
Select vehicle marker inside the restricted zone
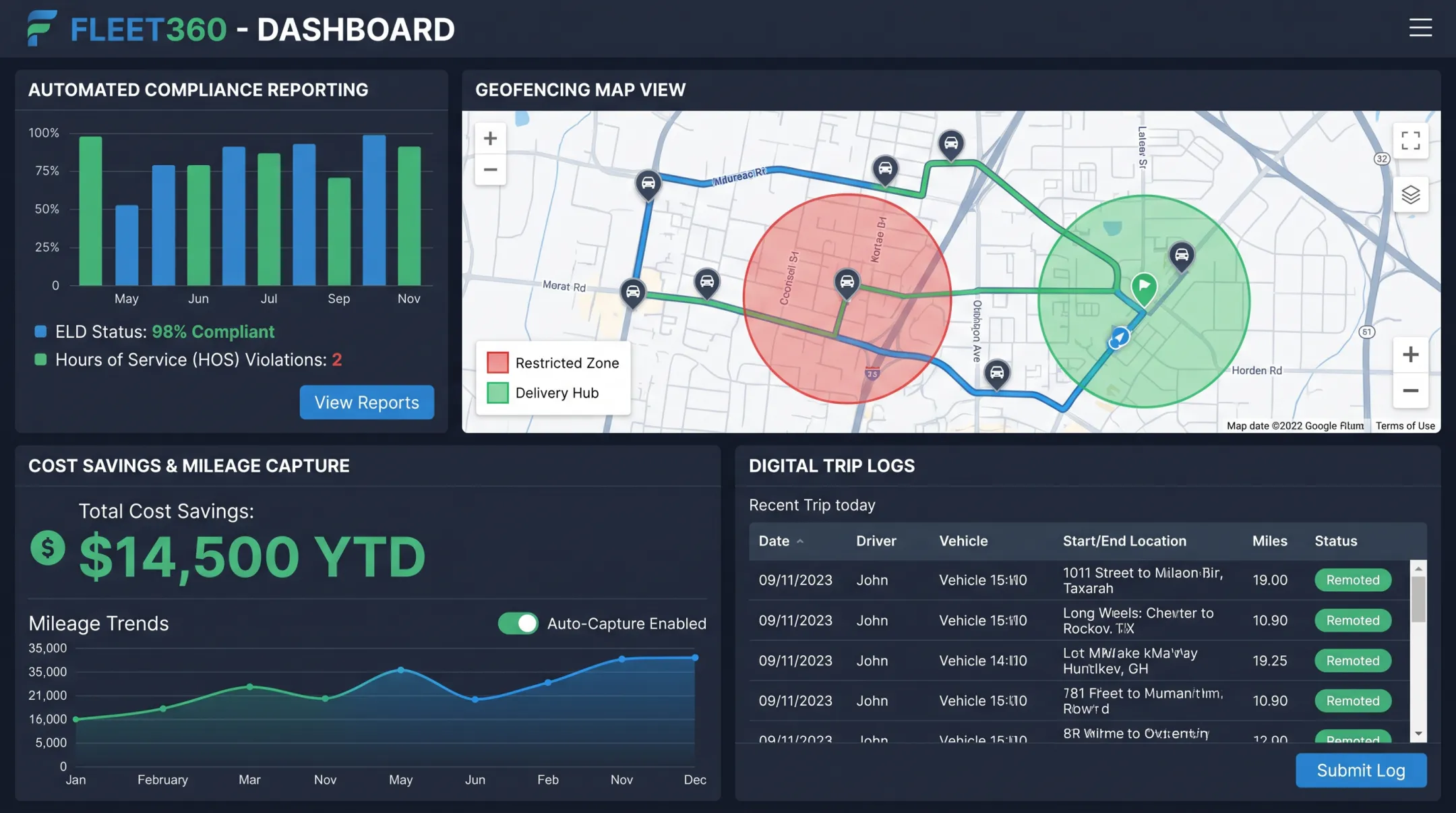[847, 283]
